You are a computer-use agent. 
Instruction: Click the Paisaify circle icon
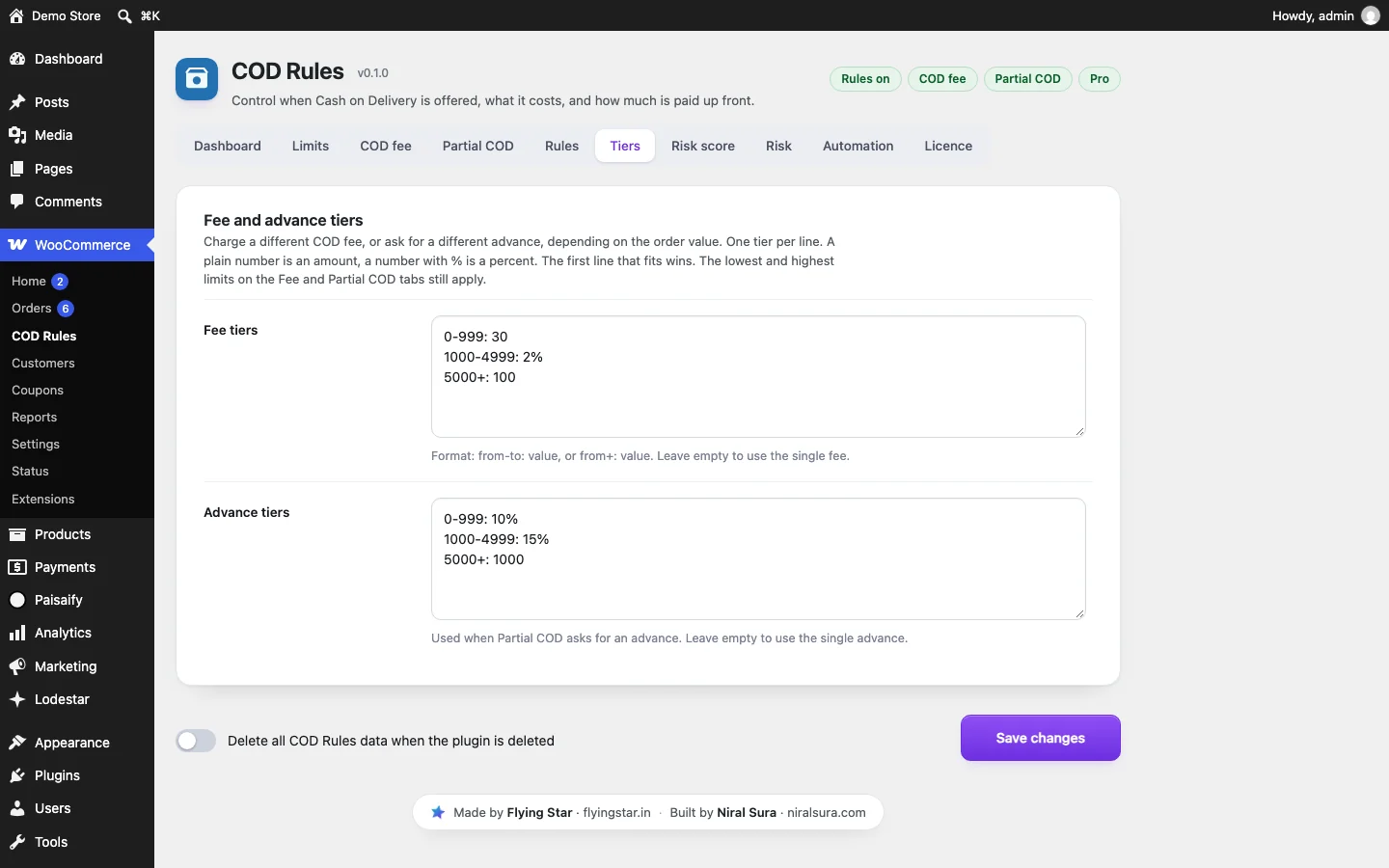point(17,600)
